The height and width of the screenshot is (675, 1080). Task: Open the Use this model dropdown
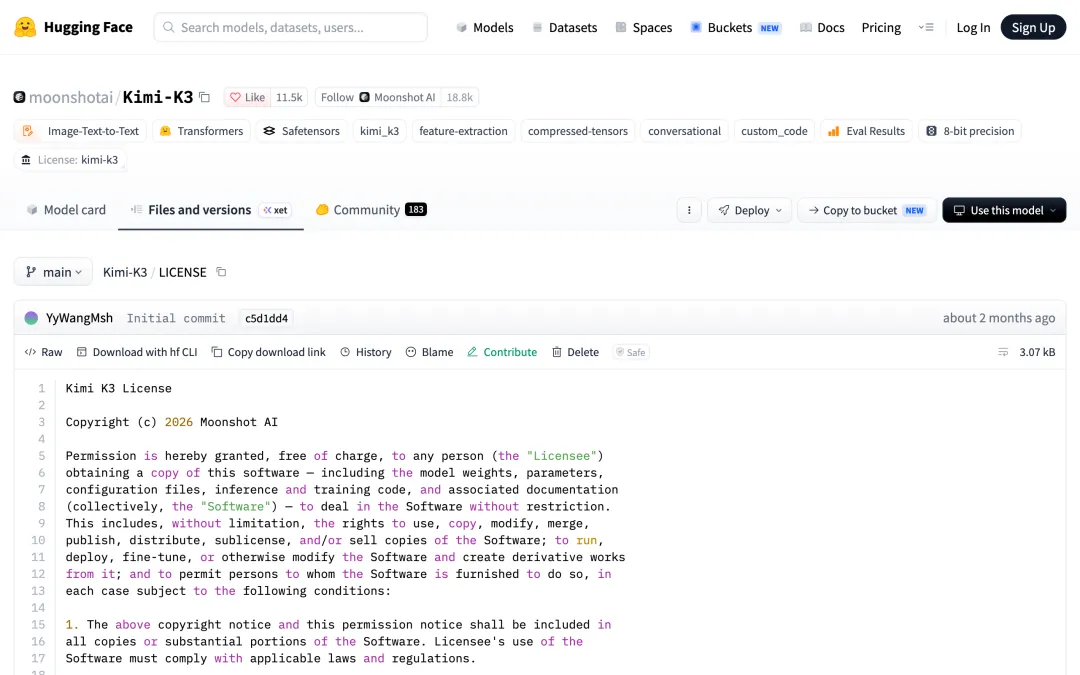coord(1004,210)
